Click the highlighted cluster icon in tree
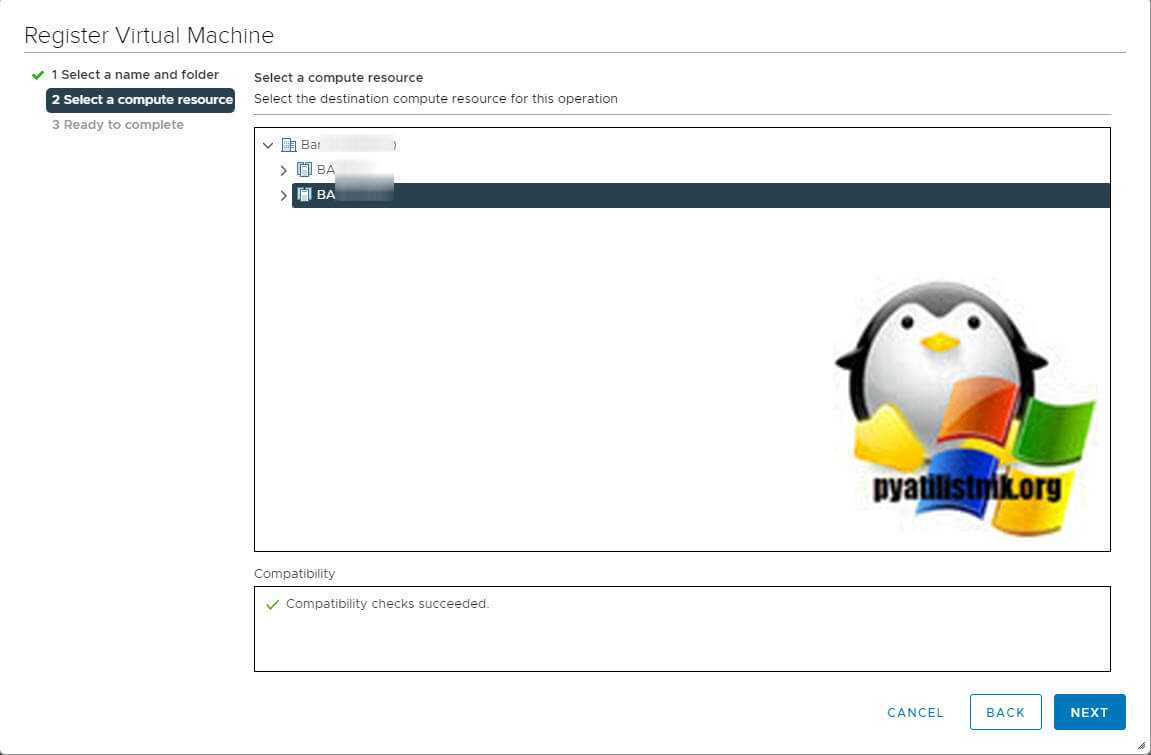The image size is (1151, 755). [x=305, y=195]
